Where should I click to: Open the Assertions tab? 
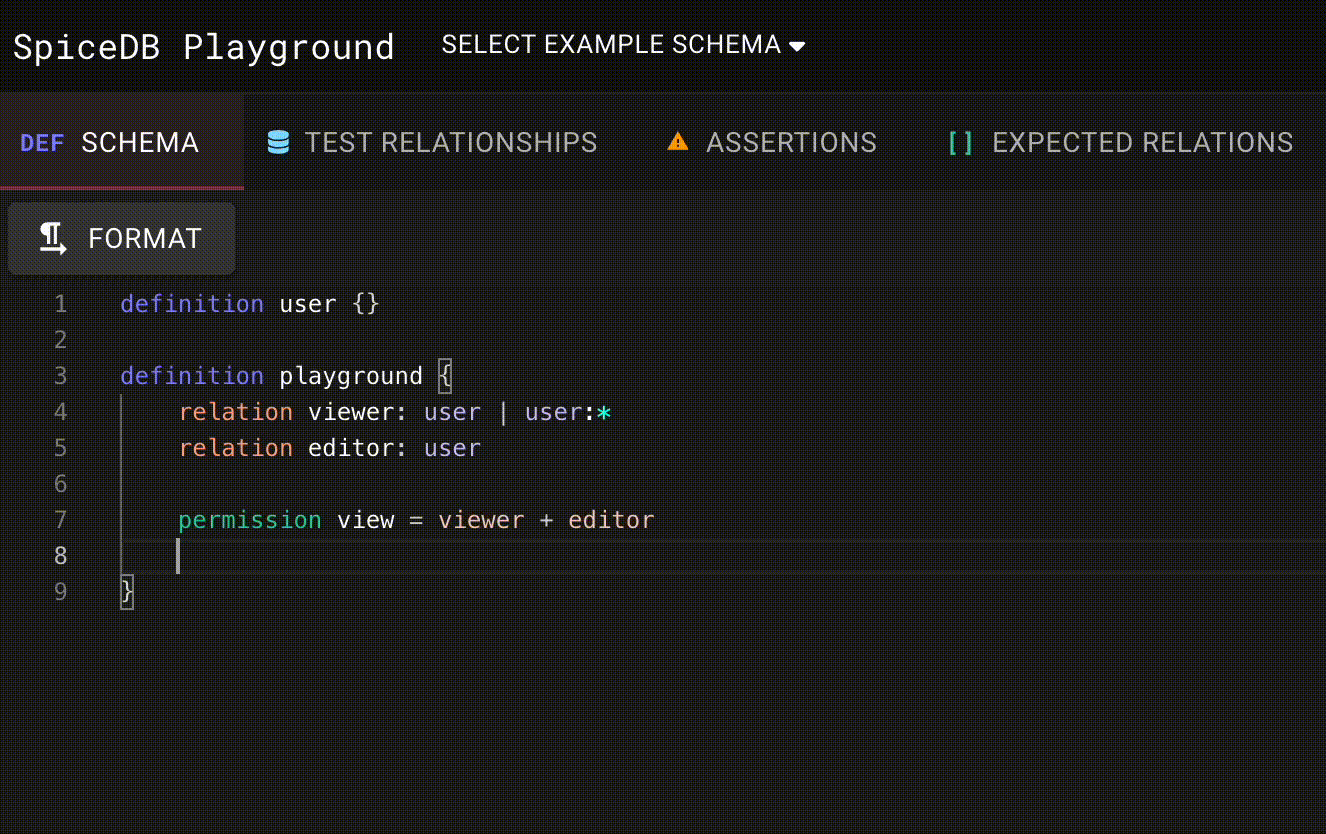[791, 142]
